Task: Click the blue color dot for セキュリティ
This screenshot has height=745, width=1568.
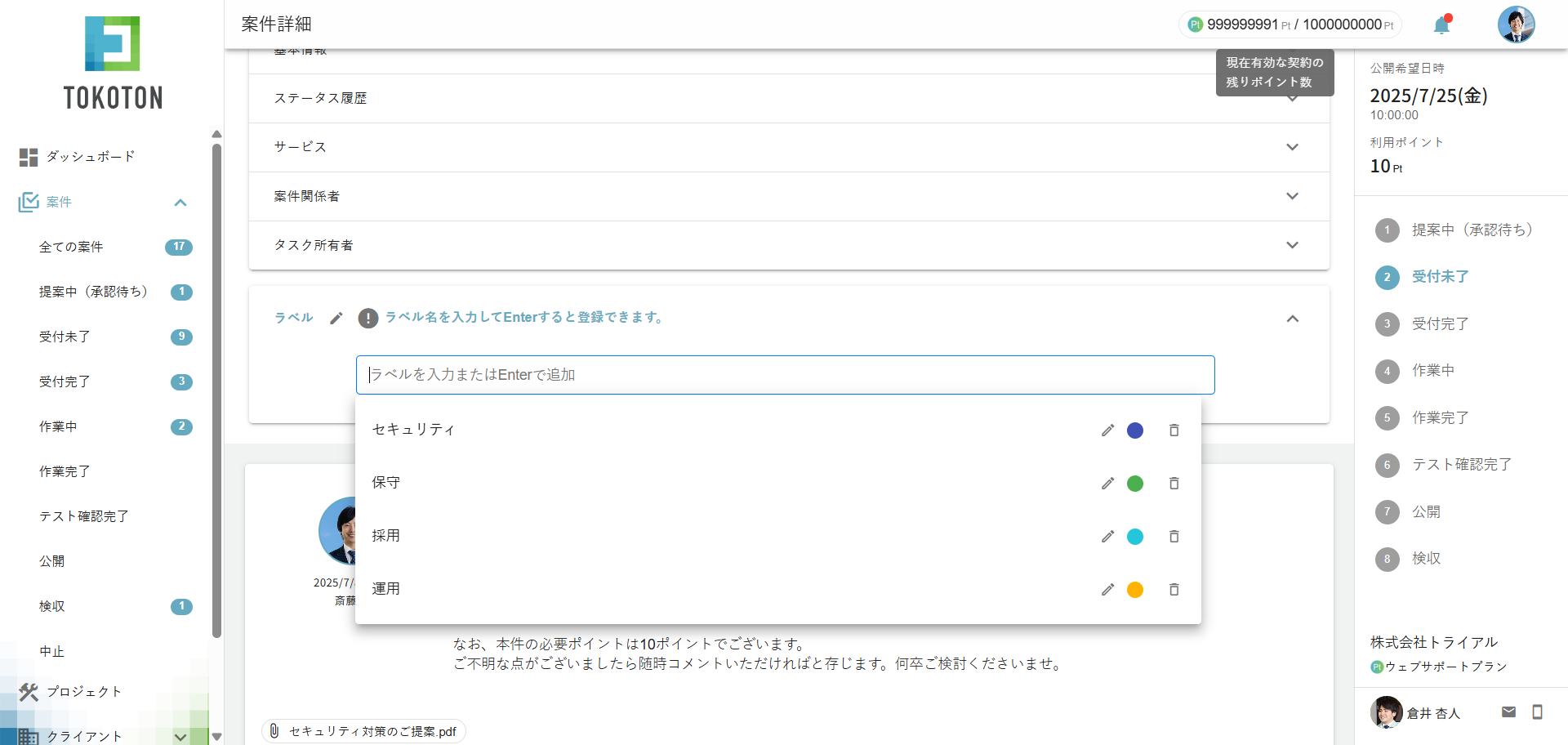Action: pyautogui.click(x=1135, y=430)
